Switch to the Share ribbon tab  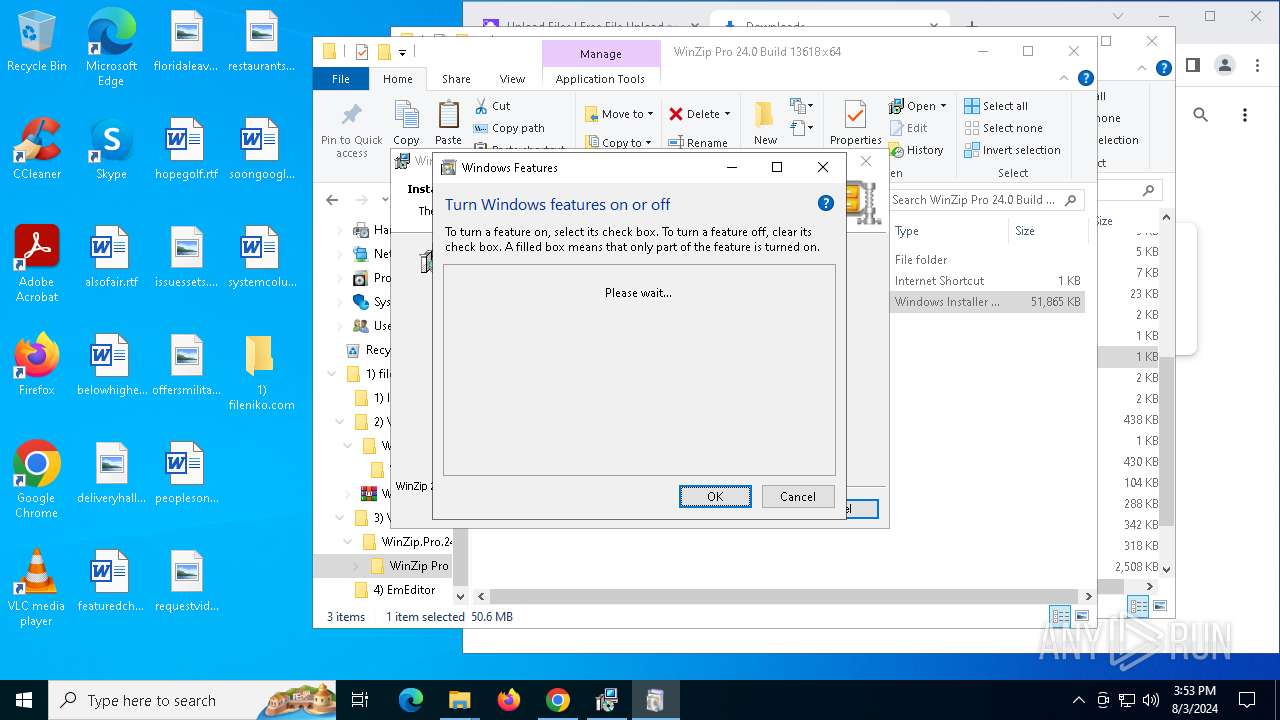456,79
